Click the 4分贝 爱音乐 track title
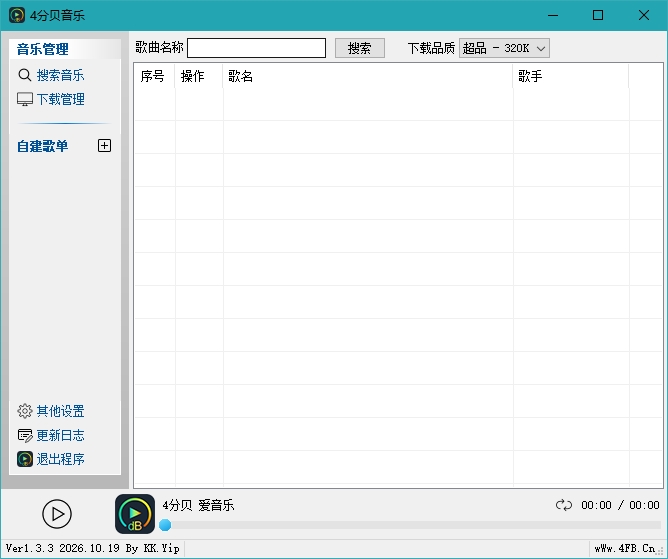Image resolution: width=668 pixels, height=559 pixels. [198, 505]
